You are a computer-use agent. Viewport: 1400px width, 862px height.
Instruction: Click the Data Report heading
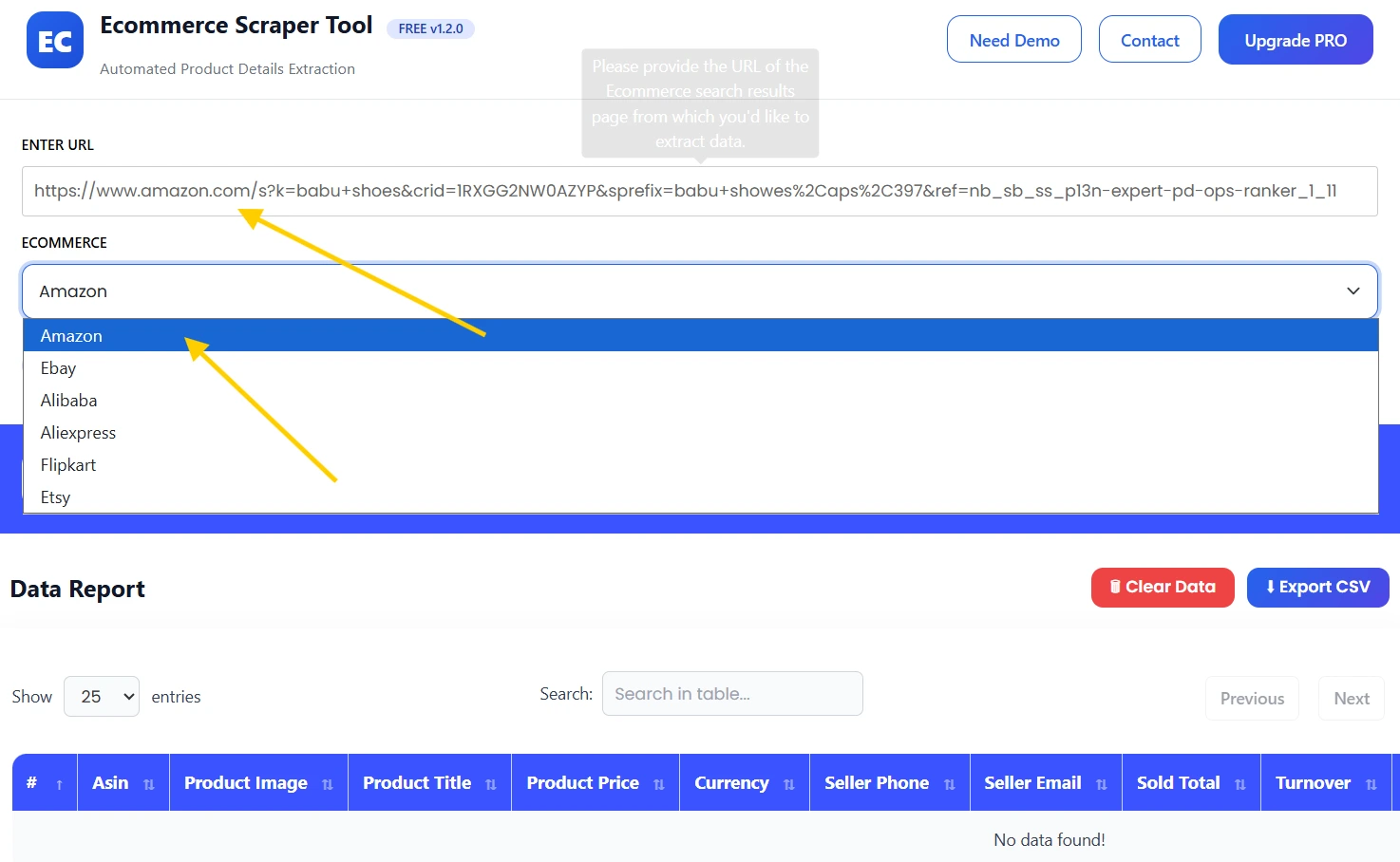(78, 589)
